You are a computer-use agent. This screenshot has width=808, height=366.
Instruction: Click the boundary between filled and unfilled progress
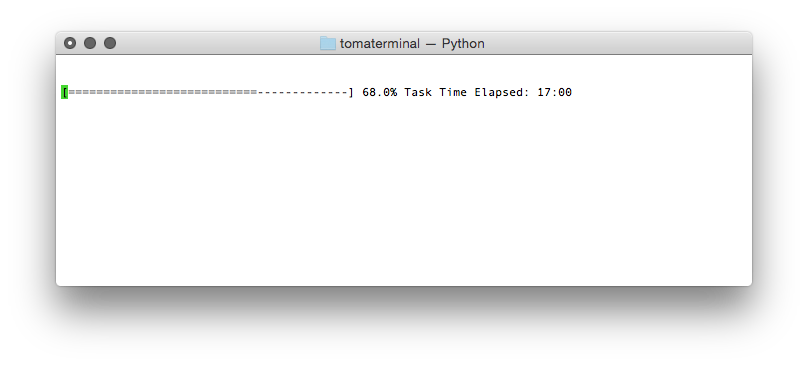(257, 92)
